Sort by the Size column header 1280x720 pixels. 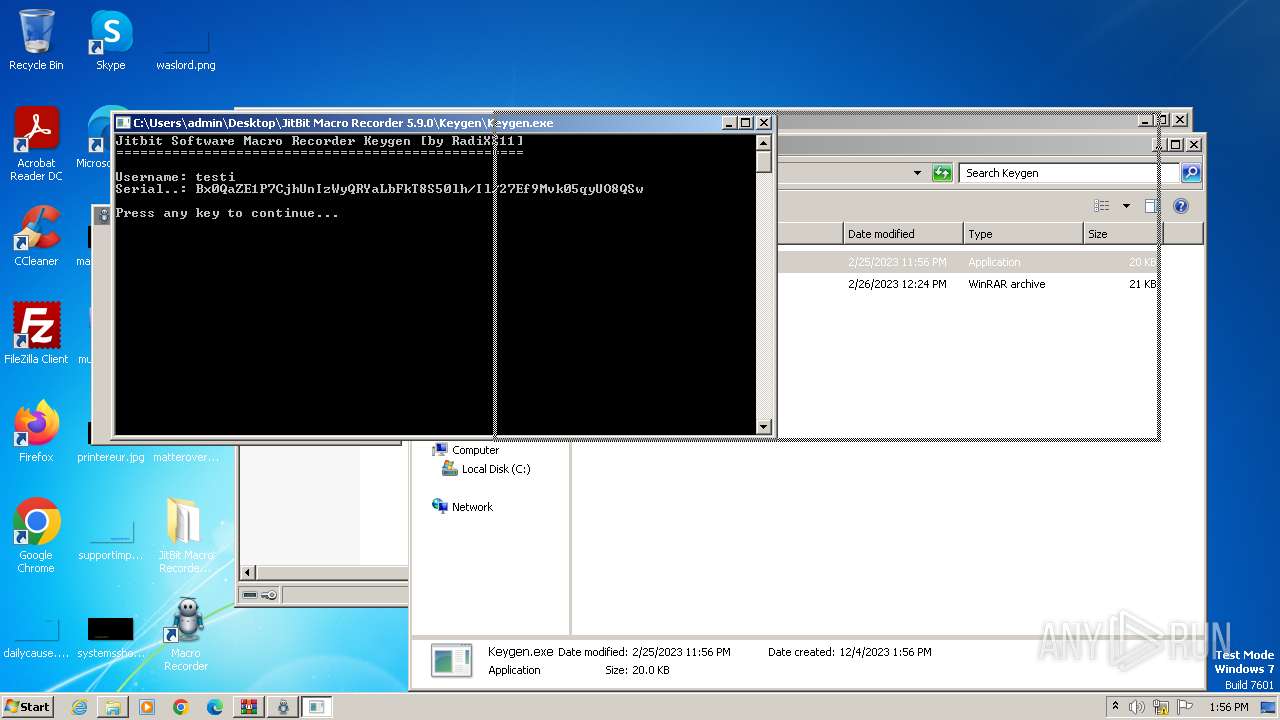[x=1123, y=234]
